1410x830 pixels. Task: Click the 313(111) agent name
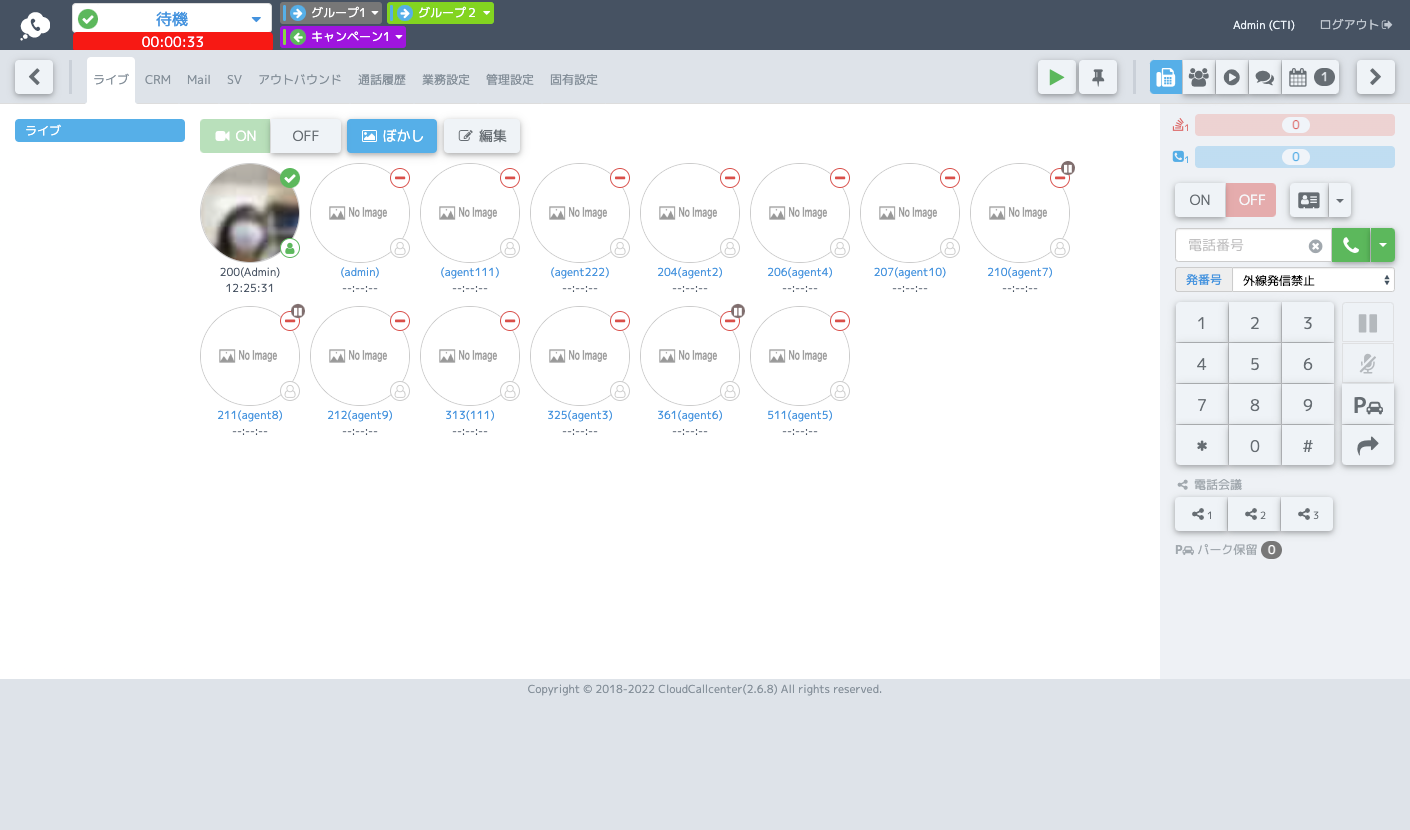[x=470, y=415]
